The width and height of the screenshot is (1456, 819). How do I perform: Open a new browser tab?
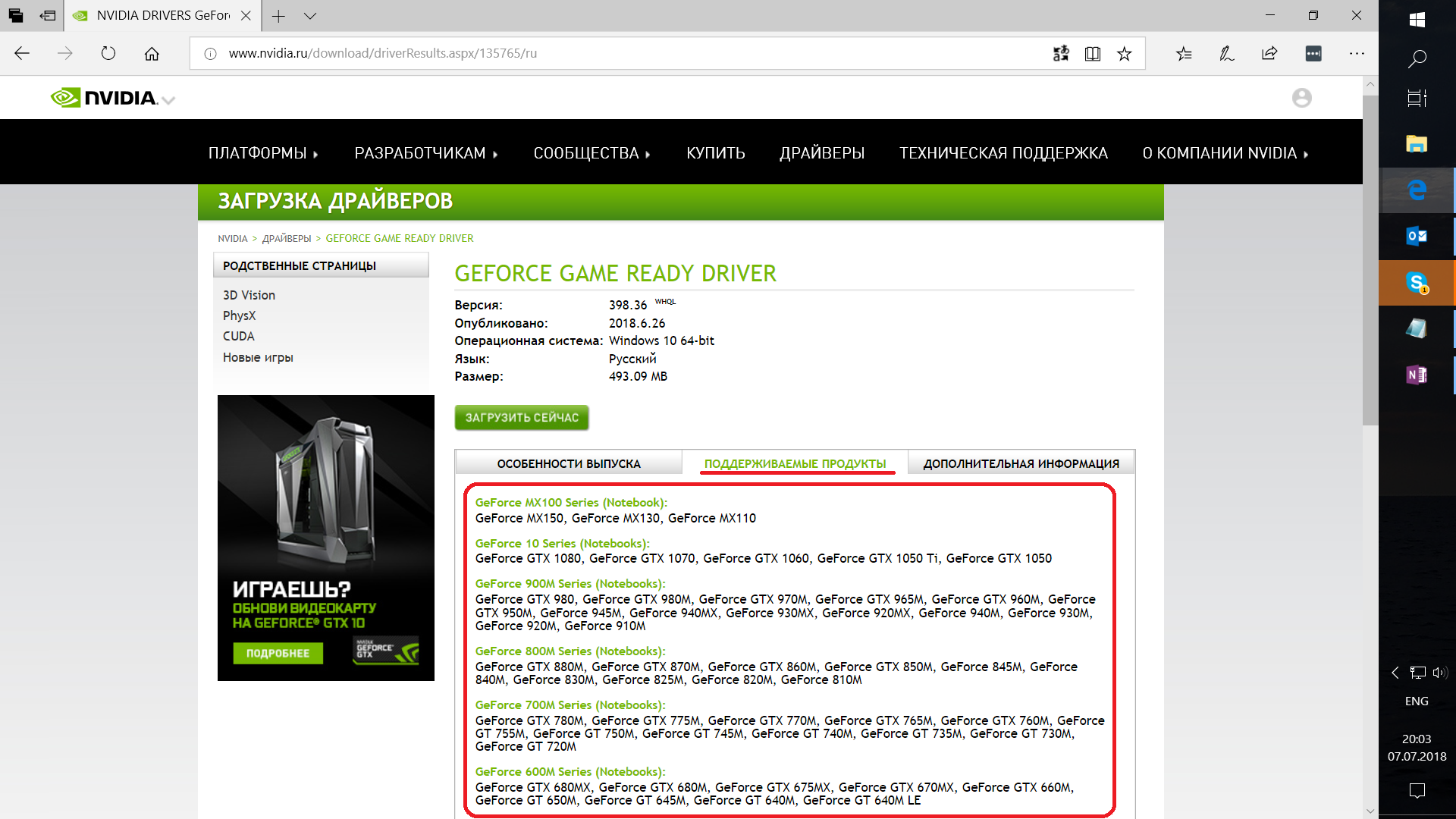pyautogui.click(x=278, y=16)
